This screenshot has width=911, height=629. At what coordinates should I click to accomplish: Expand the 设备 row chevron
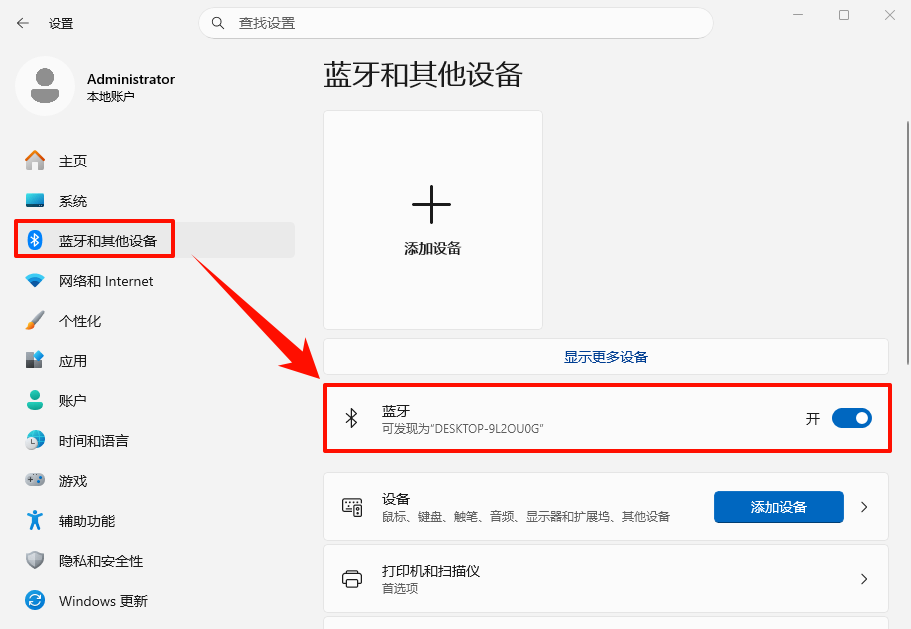click(864, 507)
